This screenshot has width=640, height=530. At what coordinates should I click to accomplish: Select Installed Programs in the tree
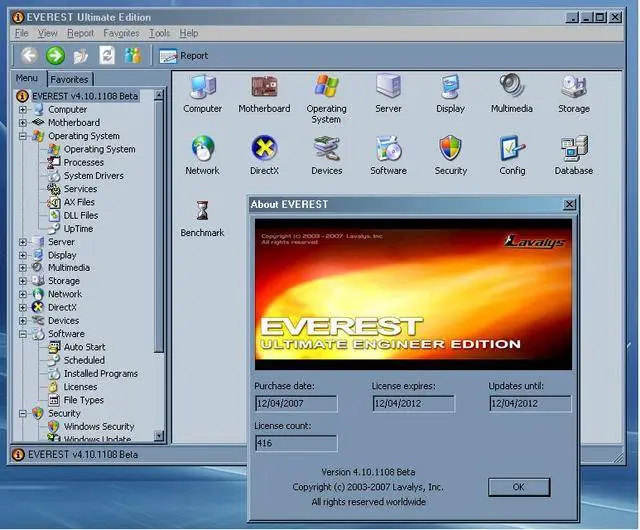tap(100, 374)
